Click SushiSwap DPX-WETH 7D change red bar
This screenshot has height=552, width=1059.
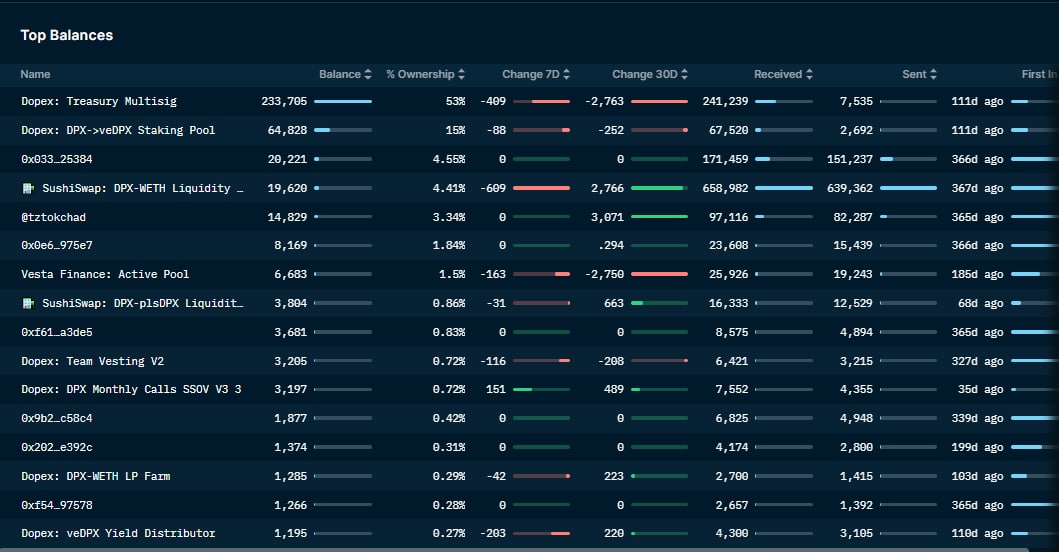click(x=542, y=189)
